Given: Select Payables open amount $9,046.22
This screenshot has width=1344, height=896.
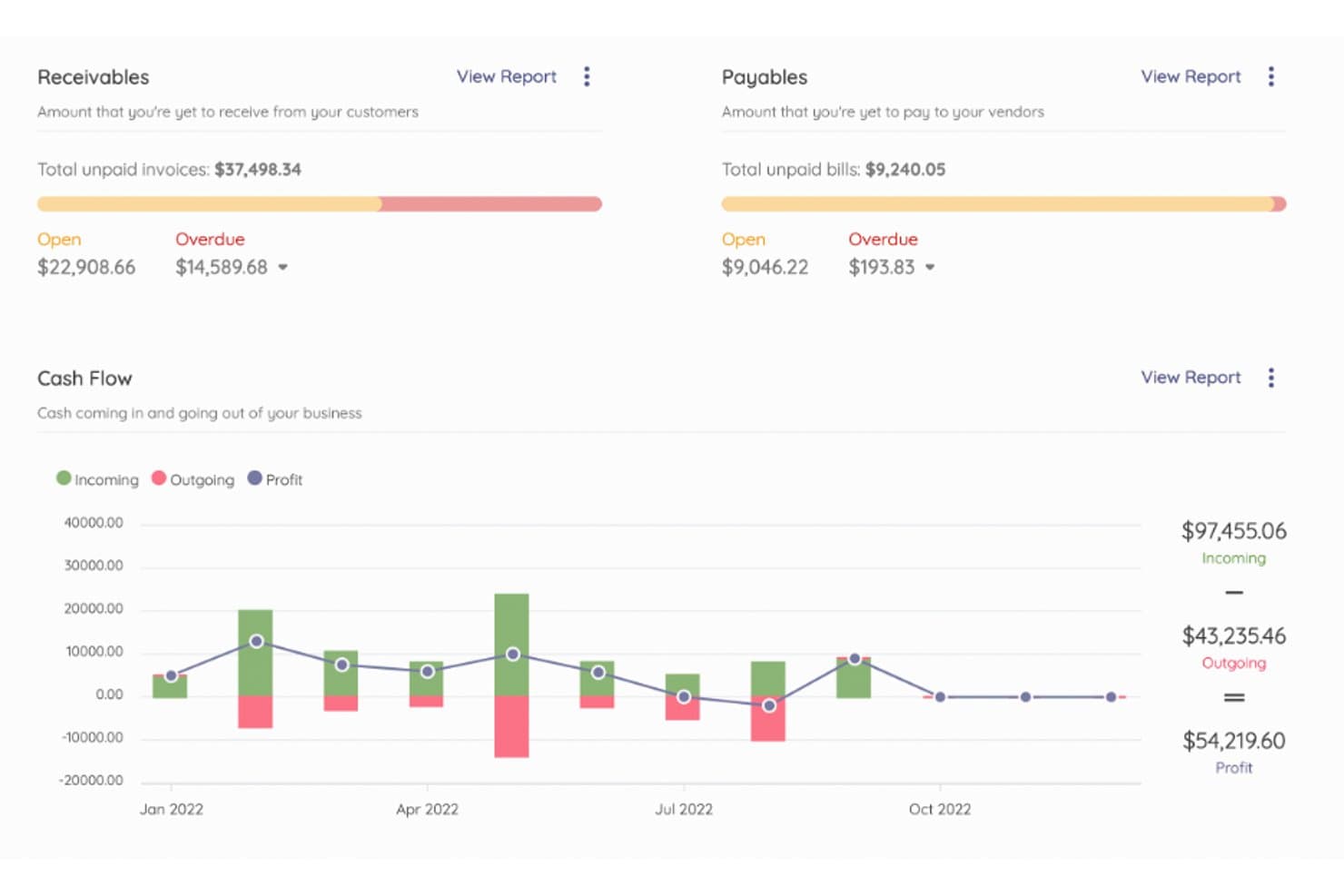Looking at the screenshot, I should (x=765, y=267).
